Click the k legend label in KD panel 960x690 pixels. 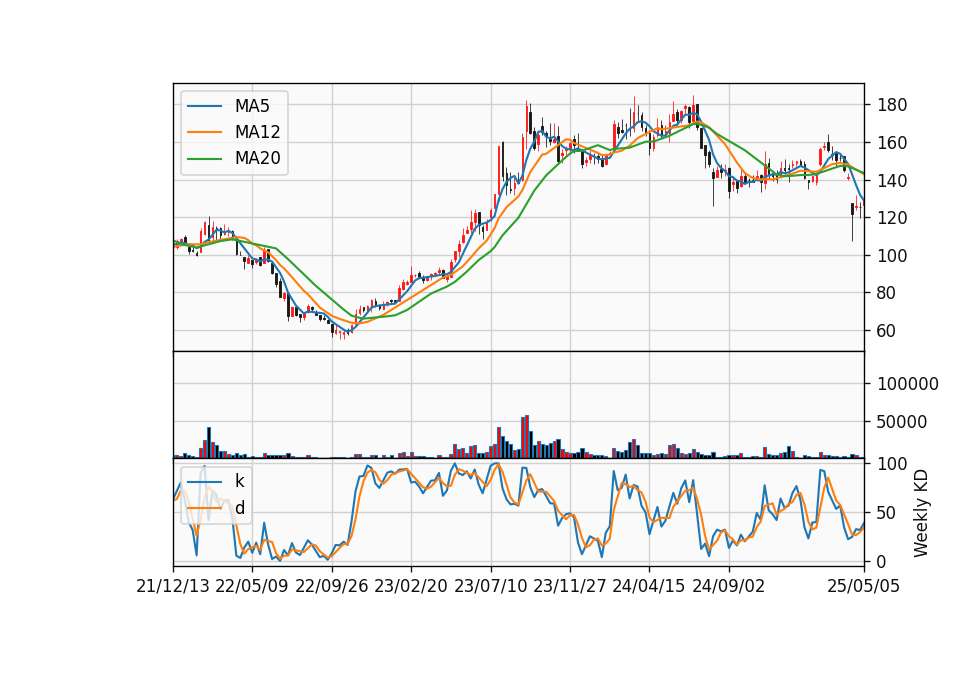pos(239,481)
